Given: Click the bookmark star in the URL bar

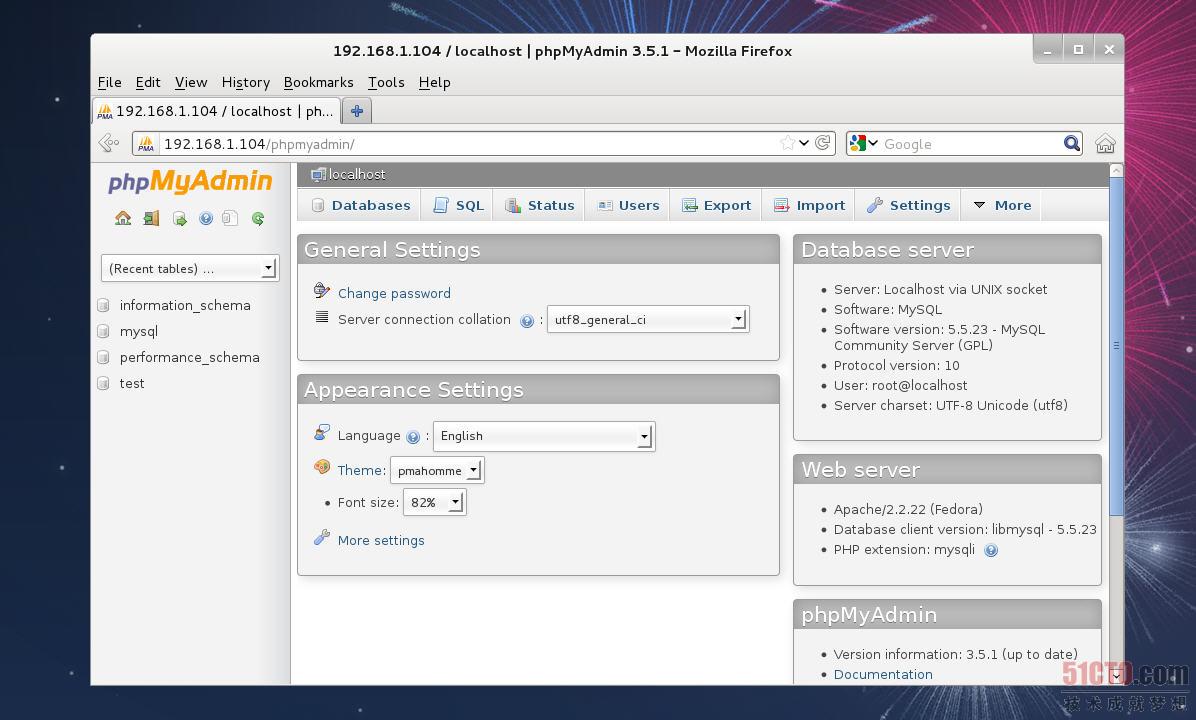Looking at the screenshot, I should [x=787, y=143].
